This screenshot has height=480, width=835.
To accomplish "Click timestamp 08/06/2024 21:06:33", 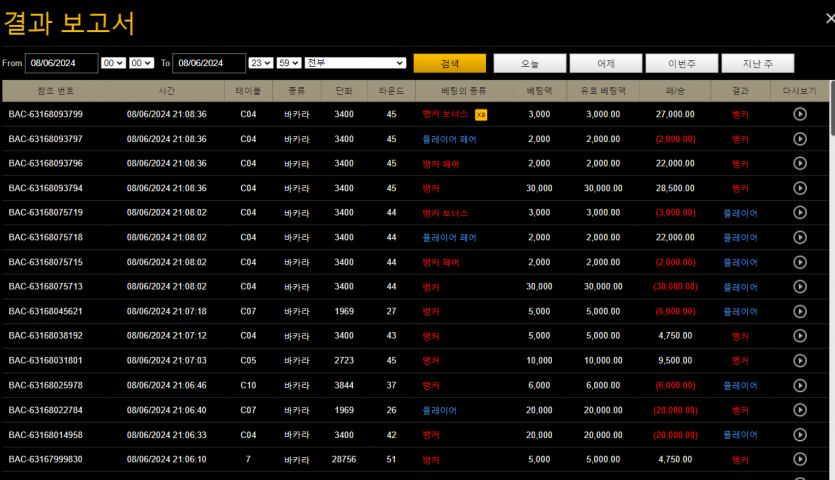I will pos(166,435).
